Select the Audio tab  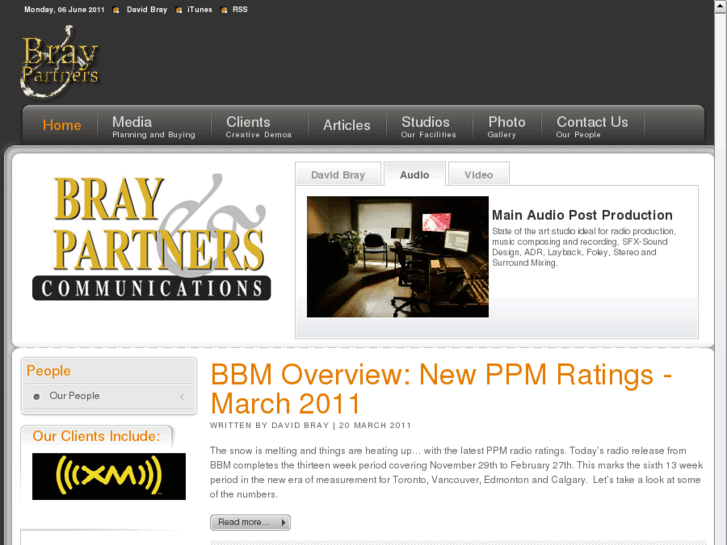415,174
